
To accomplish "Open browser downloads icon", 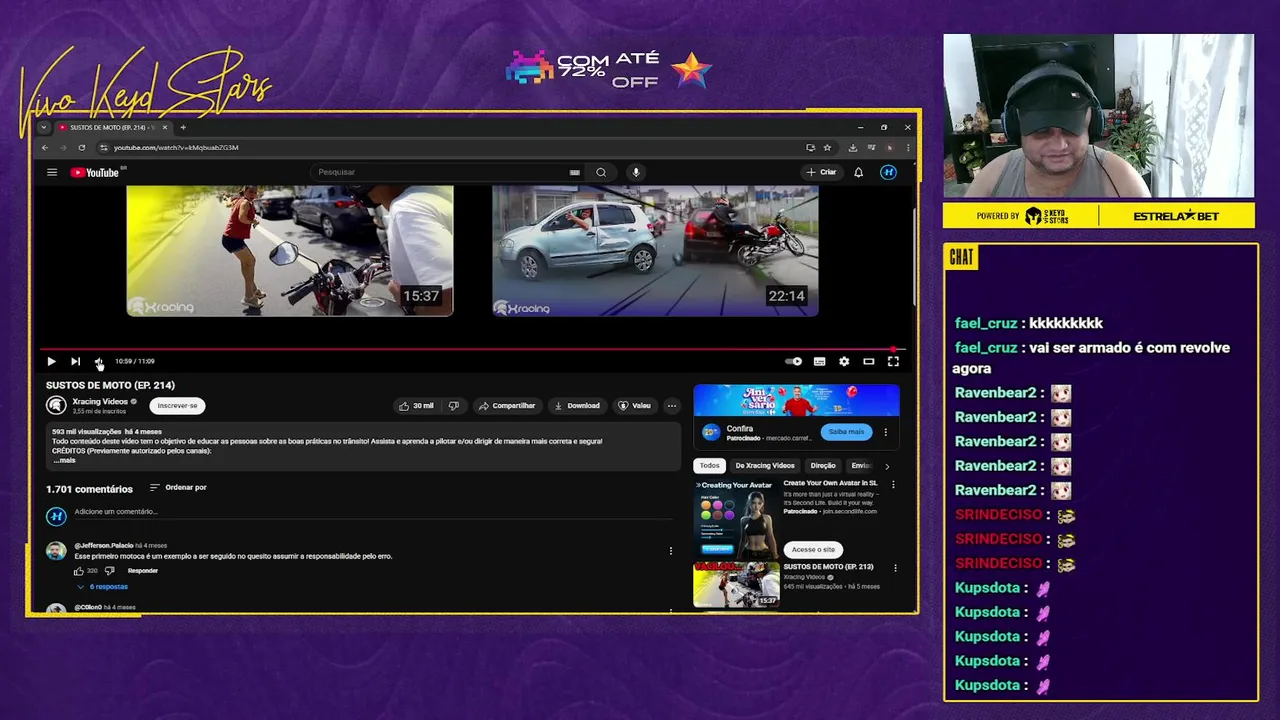I will (852, 147).
